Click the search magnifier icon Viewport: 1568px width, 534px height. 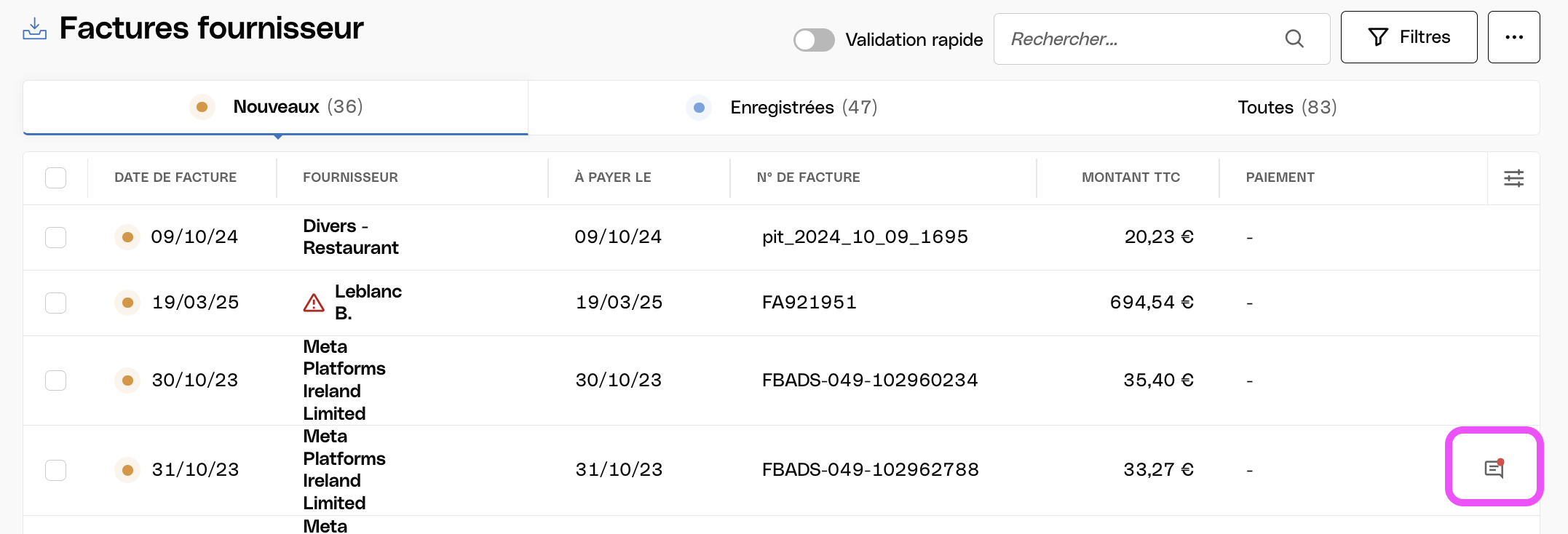click(x=1294, y=39)
